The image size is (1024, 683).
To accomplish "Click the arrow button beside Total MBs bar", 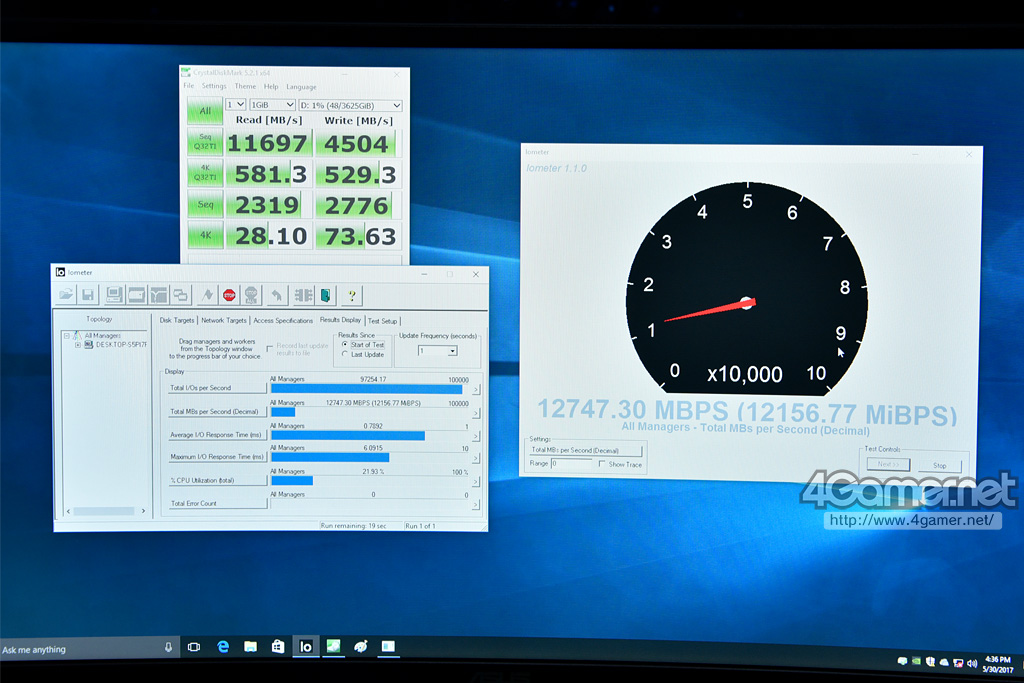I will 476,413.
